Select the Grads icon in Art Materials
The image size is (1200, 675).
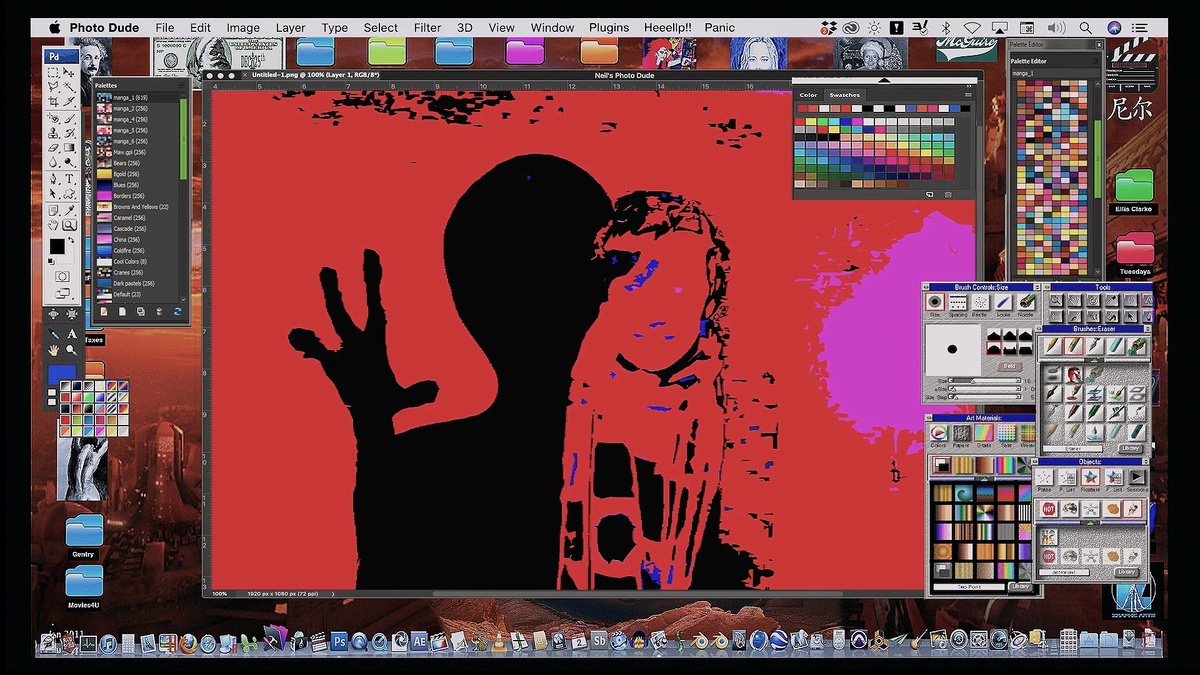pyautogui.click(x=983, y=433)
